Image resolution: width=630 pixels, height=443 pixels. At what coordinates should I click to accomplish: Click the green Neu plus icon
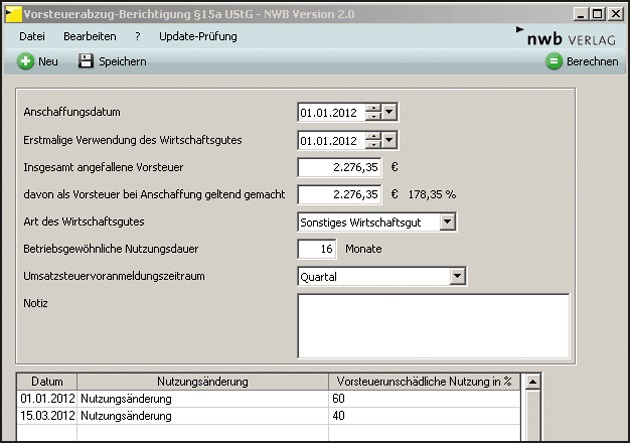25,61
